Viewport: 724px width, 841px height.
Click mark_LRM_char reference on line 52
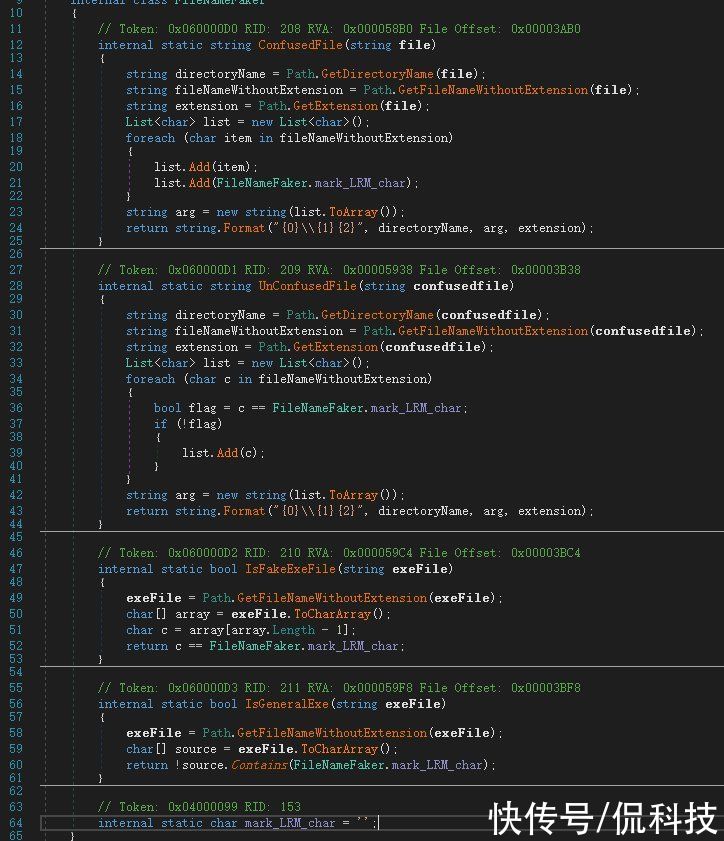[x=353, y=646]
